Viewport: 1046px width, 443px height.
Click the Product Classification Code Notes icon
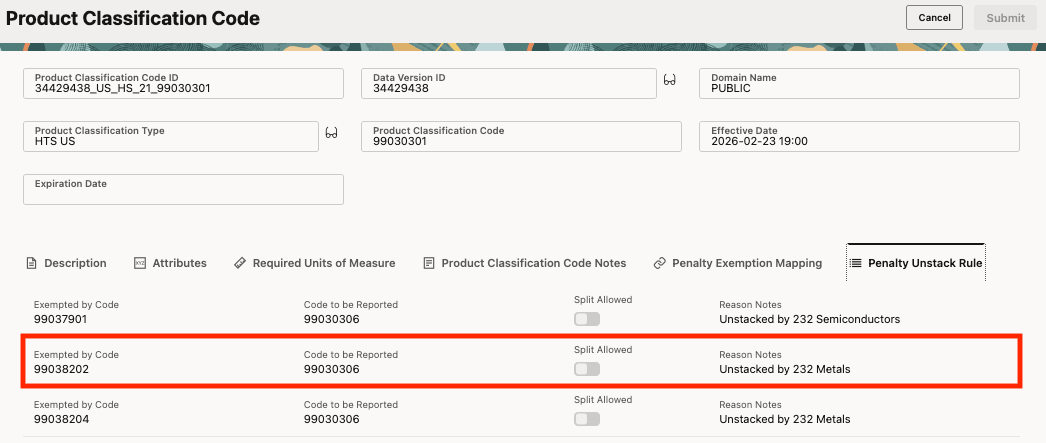(x=429, y=263)
